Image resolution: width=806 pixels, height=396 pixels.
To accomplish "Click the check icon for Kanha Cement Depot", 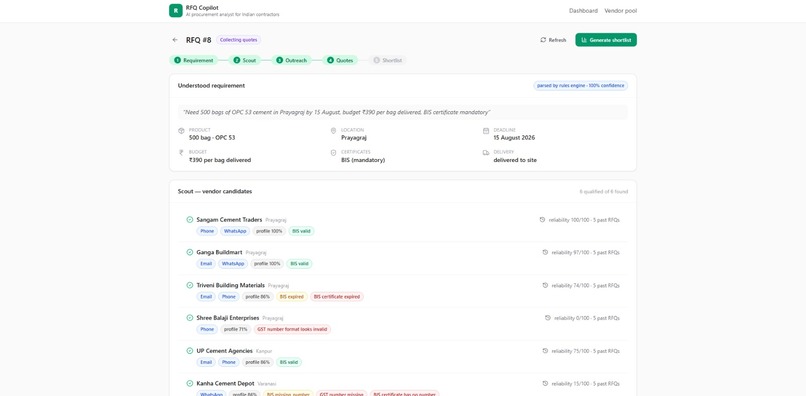I will tap(190, 384).
